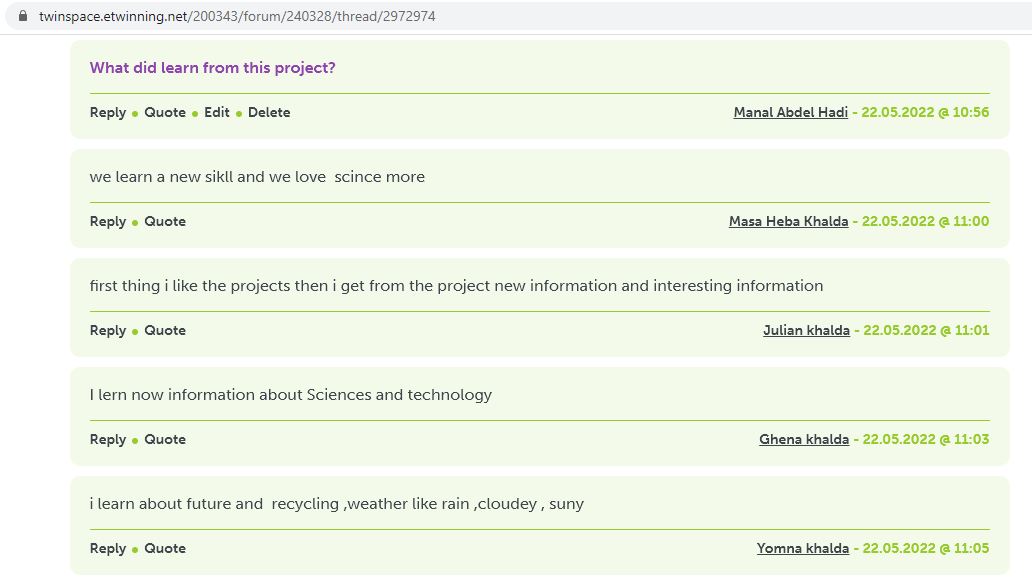Quote Masa Heba Khalda's comment

pyautogui.click(x=165, y=222)
